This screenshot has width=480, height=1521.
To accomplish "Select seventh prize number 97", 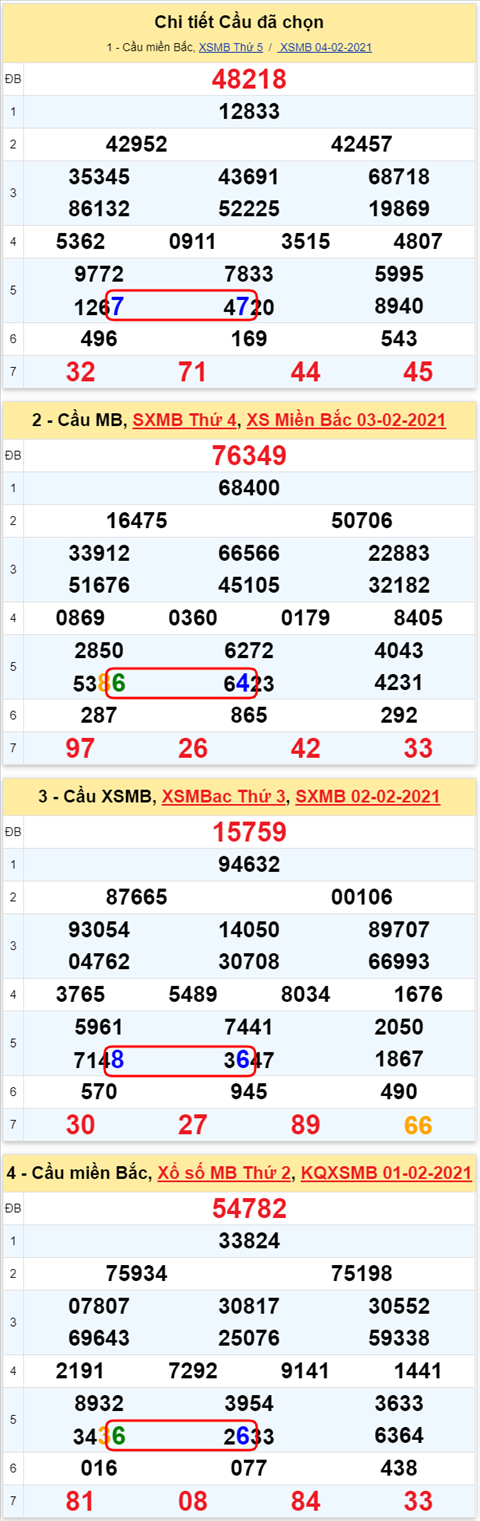I will (x=80, y=748).
